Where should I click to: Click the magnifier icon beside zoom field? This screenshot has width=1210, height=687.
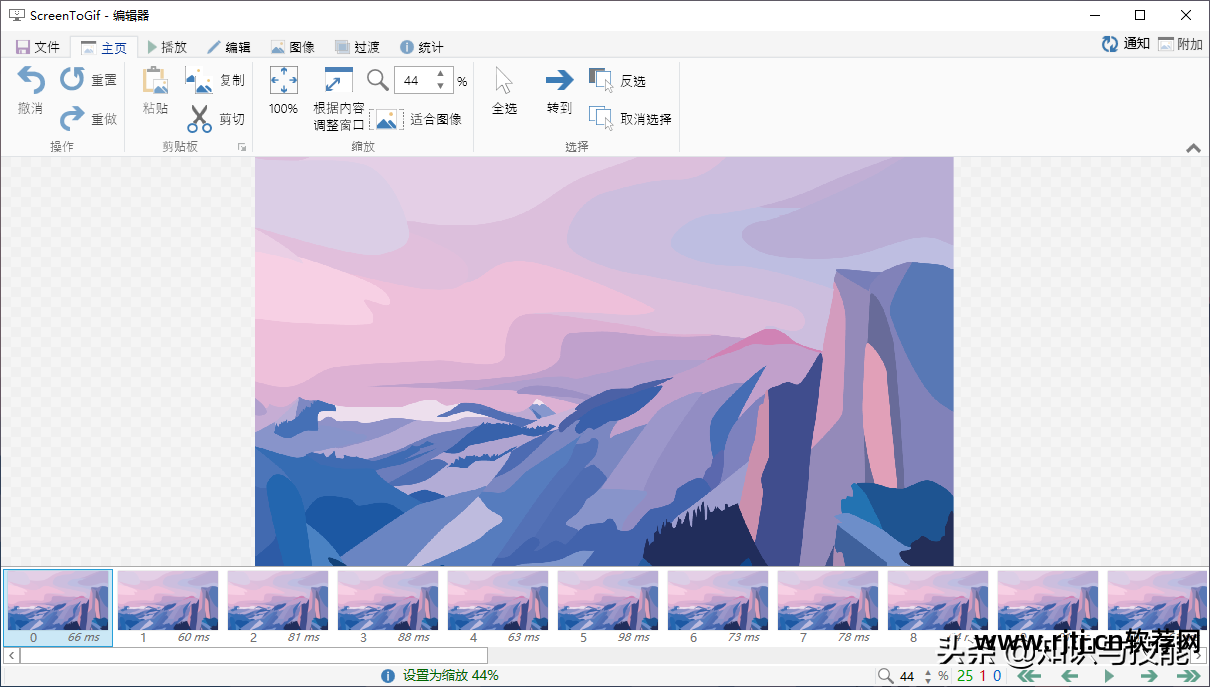(377, 80)
